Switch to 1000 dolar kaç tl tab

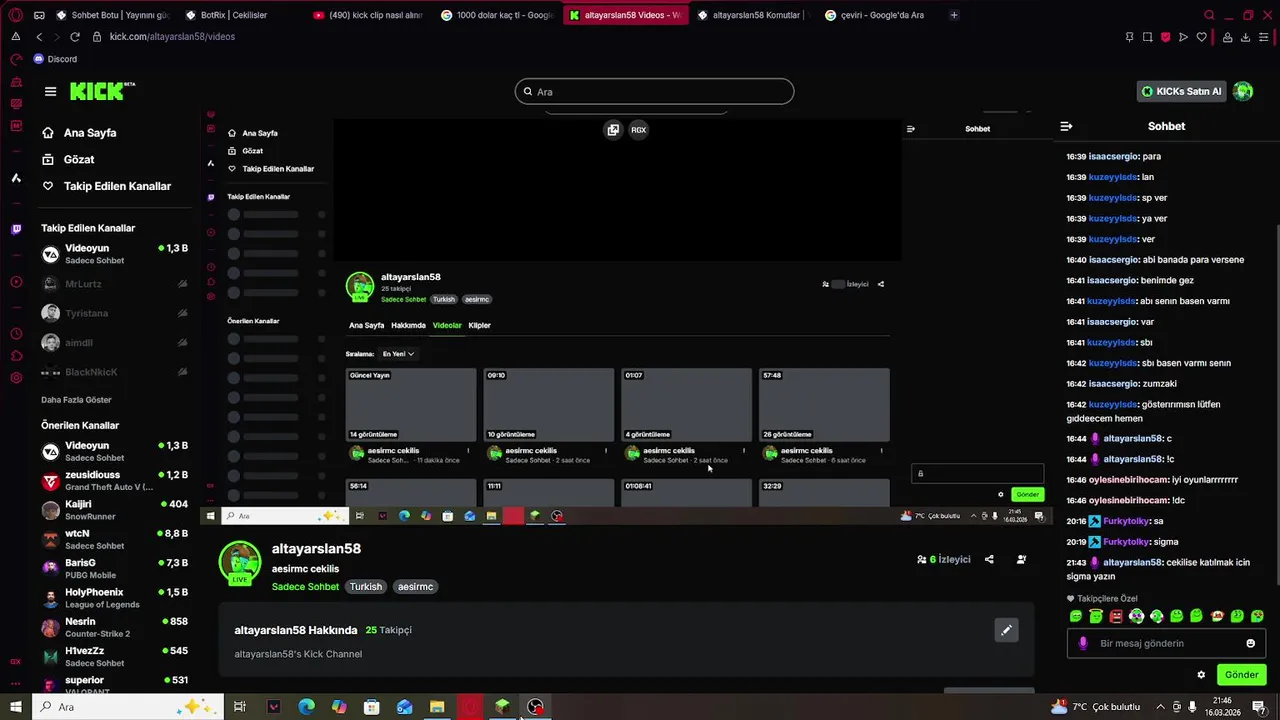[x=497, y=15]
